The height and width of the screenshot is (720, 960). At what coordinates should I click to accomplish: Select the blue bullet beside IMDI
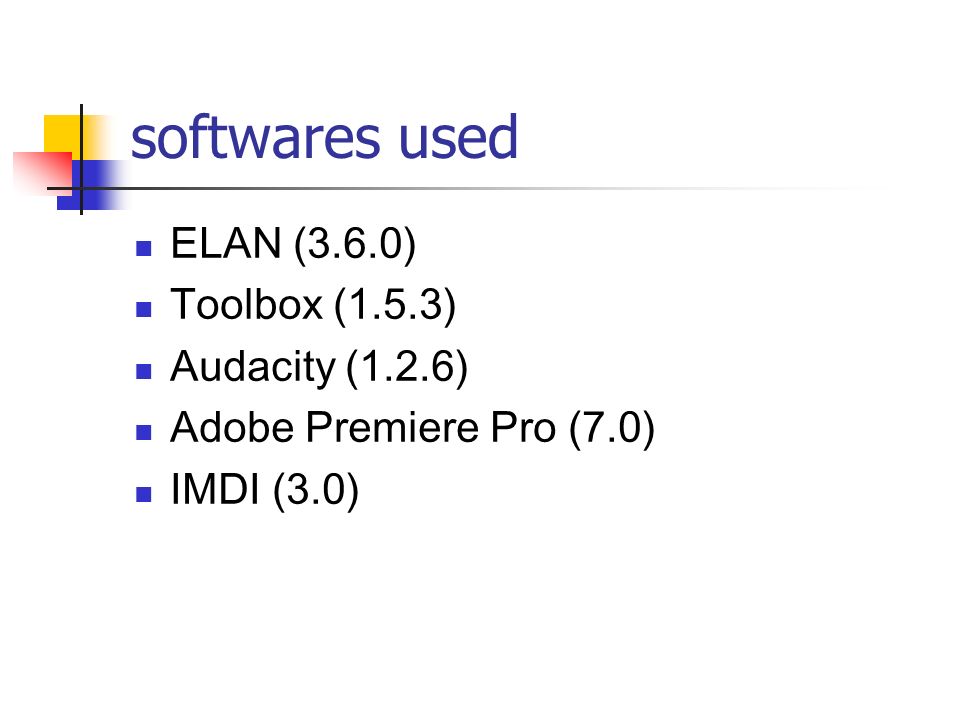tap(143, 494)
